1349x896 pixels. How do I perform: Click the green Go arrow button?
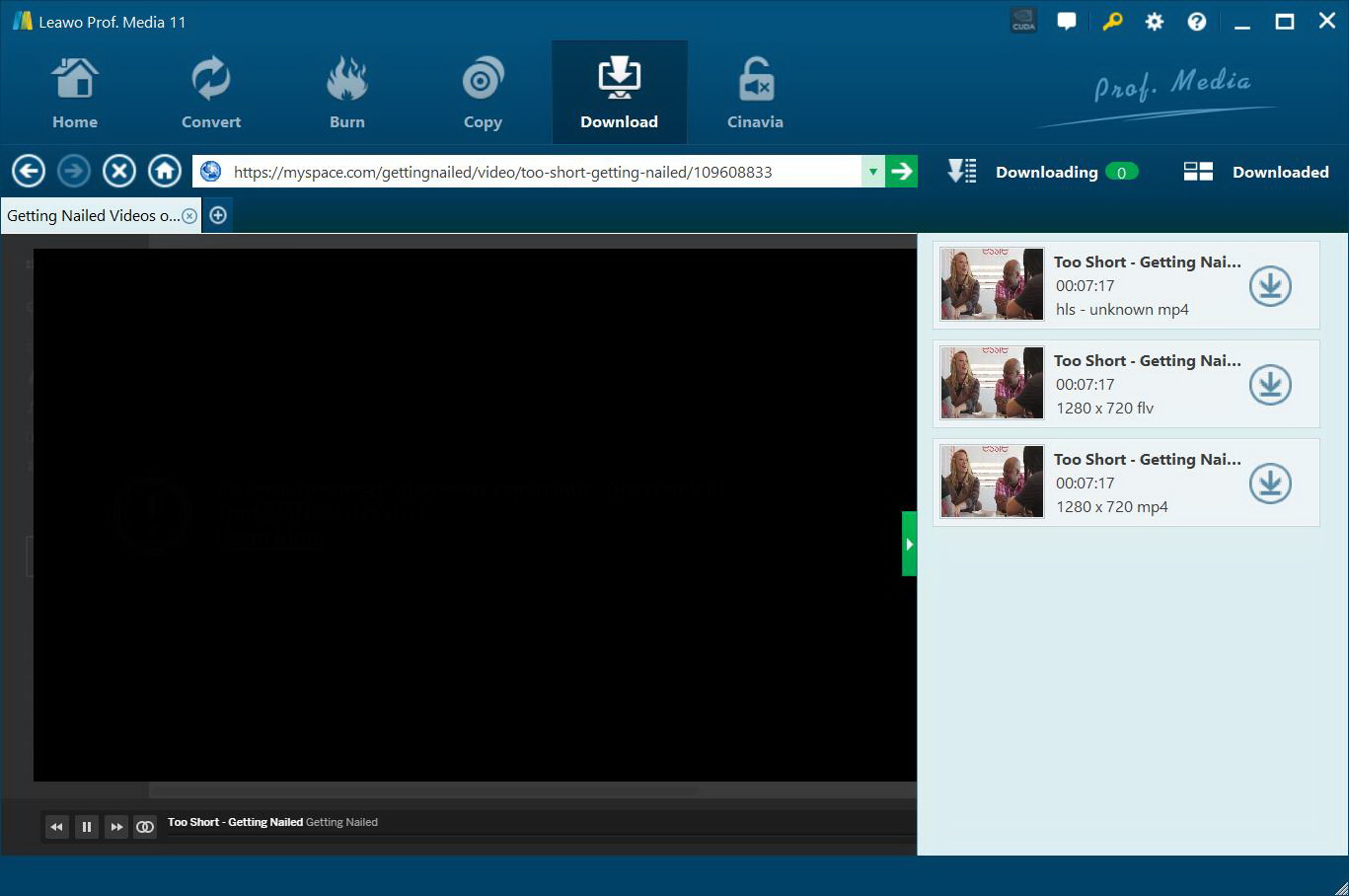tap(901, 171)
